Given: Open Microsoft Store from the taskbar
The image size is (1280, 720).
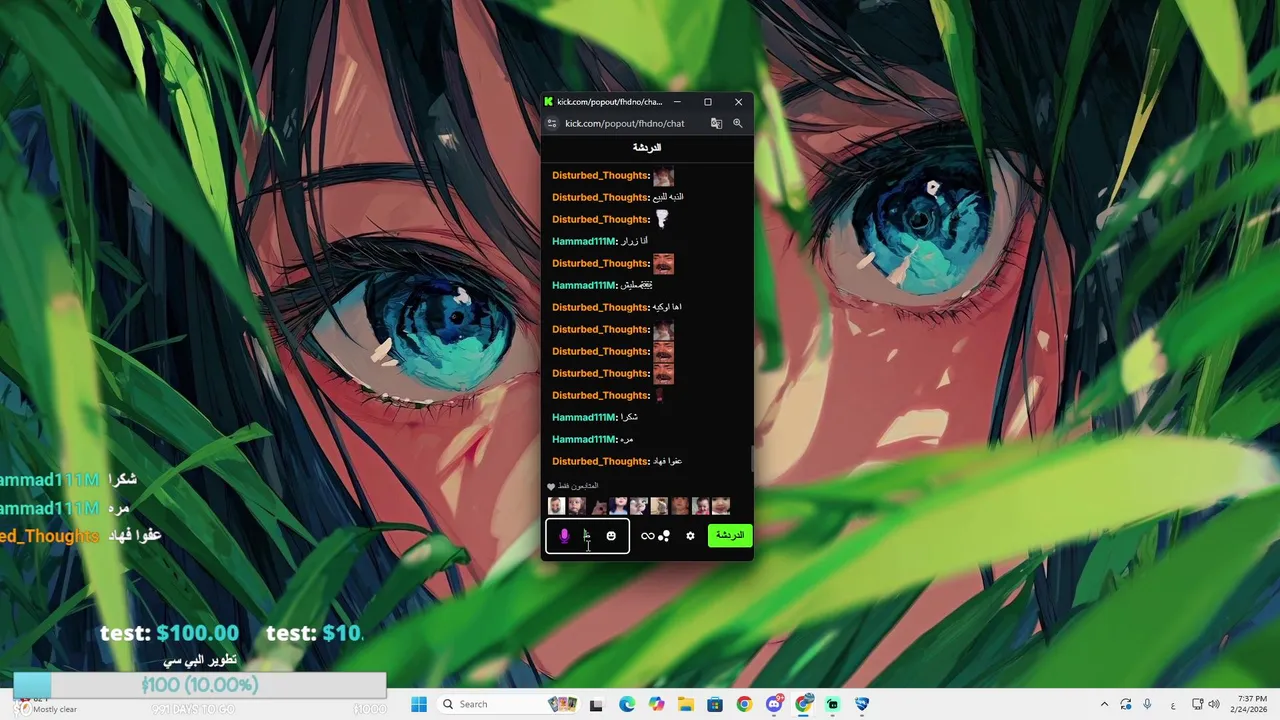Looking at the screenshot, I should 715,704.
